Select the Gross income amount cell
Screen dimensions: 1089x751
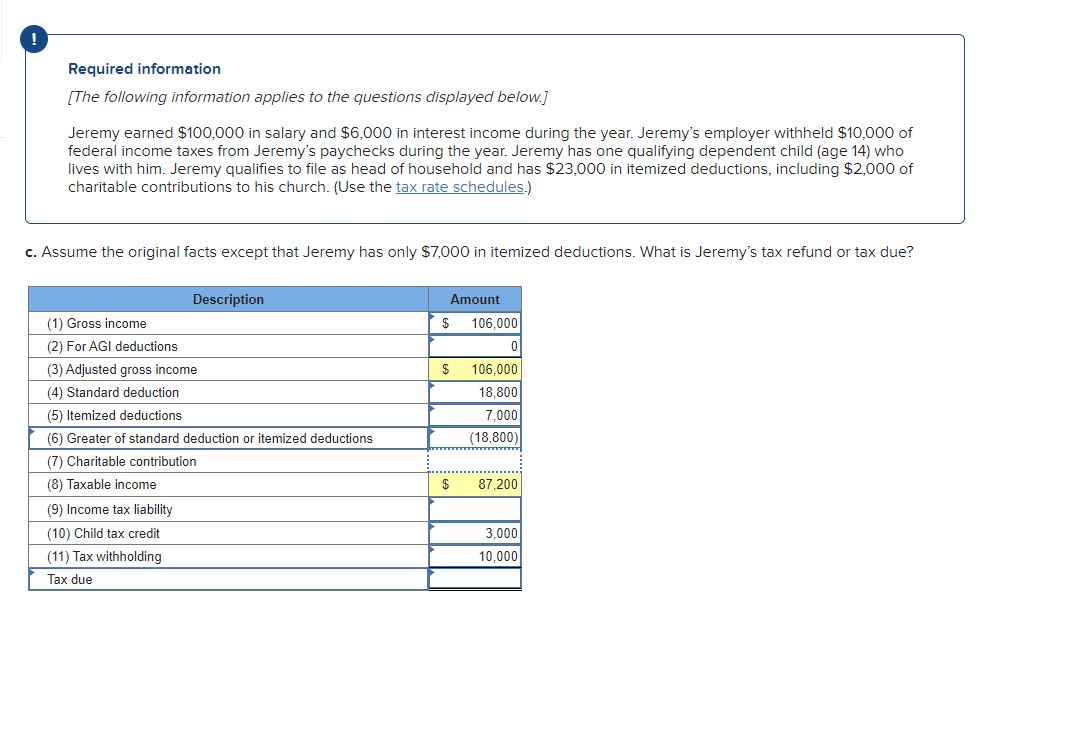[475, 323]
